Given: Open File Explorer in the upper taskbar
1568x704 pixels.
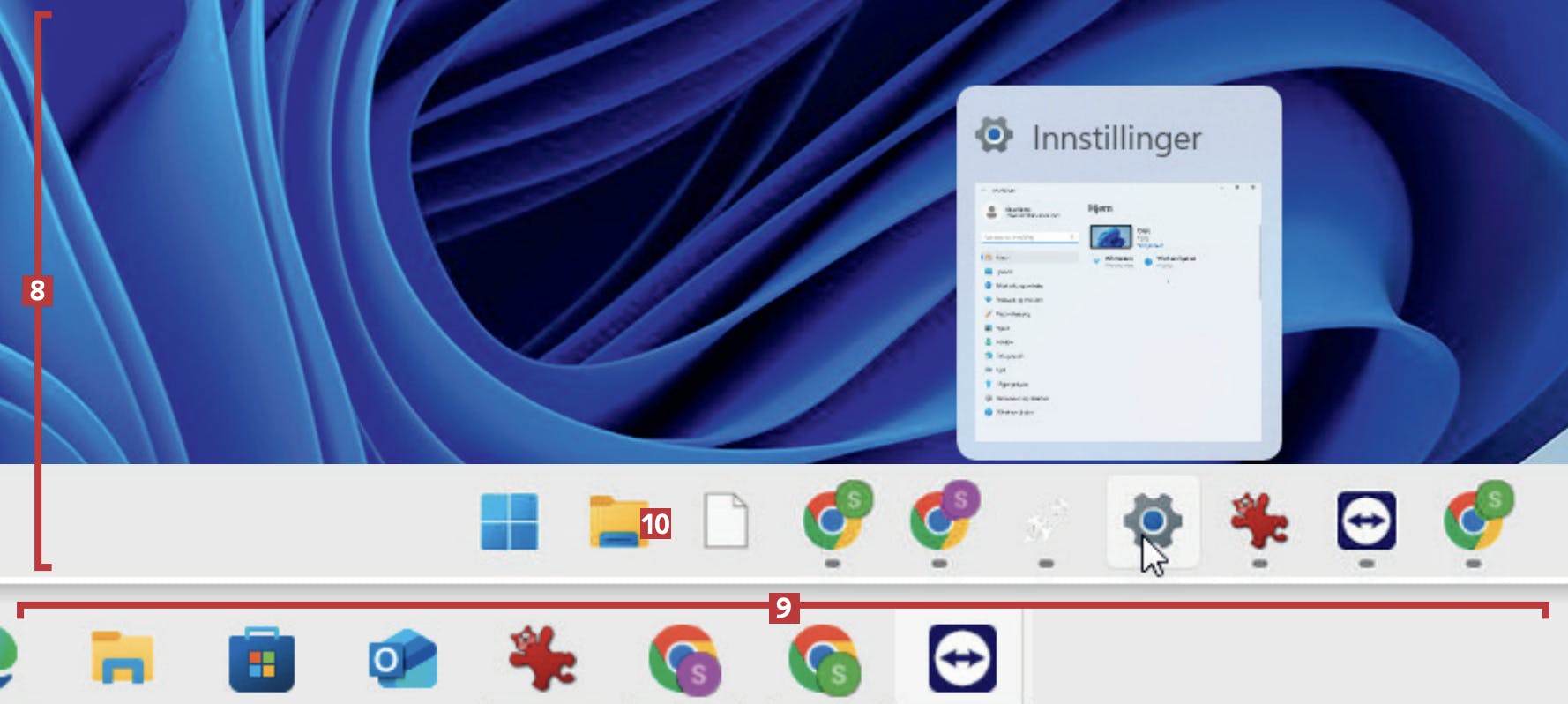Looking at the screenshot, I should tap(616, 521).
